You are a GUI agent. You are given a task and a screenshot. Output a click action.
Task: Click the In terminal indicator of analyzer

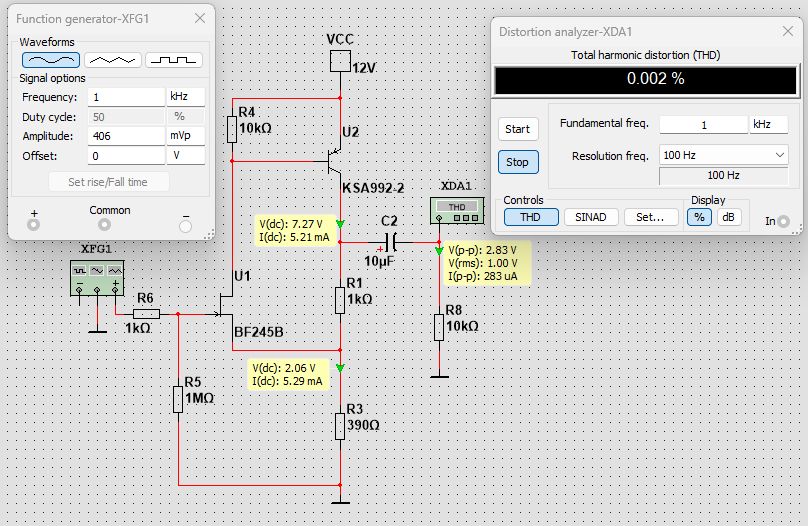click(783, 222)
